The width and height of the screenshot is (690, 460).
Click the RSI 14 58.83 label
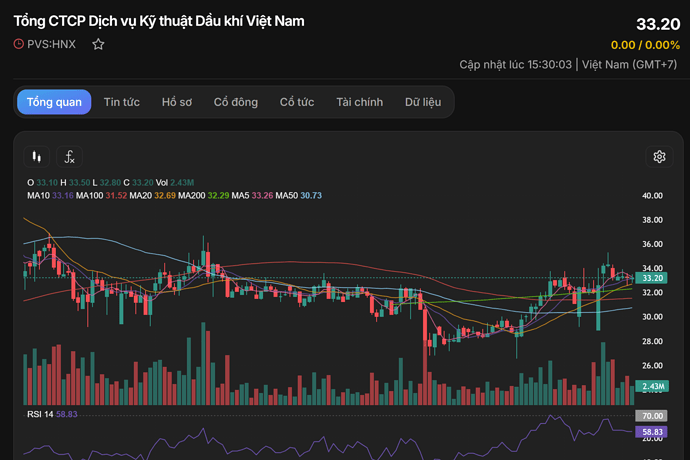pos(52,414)
